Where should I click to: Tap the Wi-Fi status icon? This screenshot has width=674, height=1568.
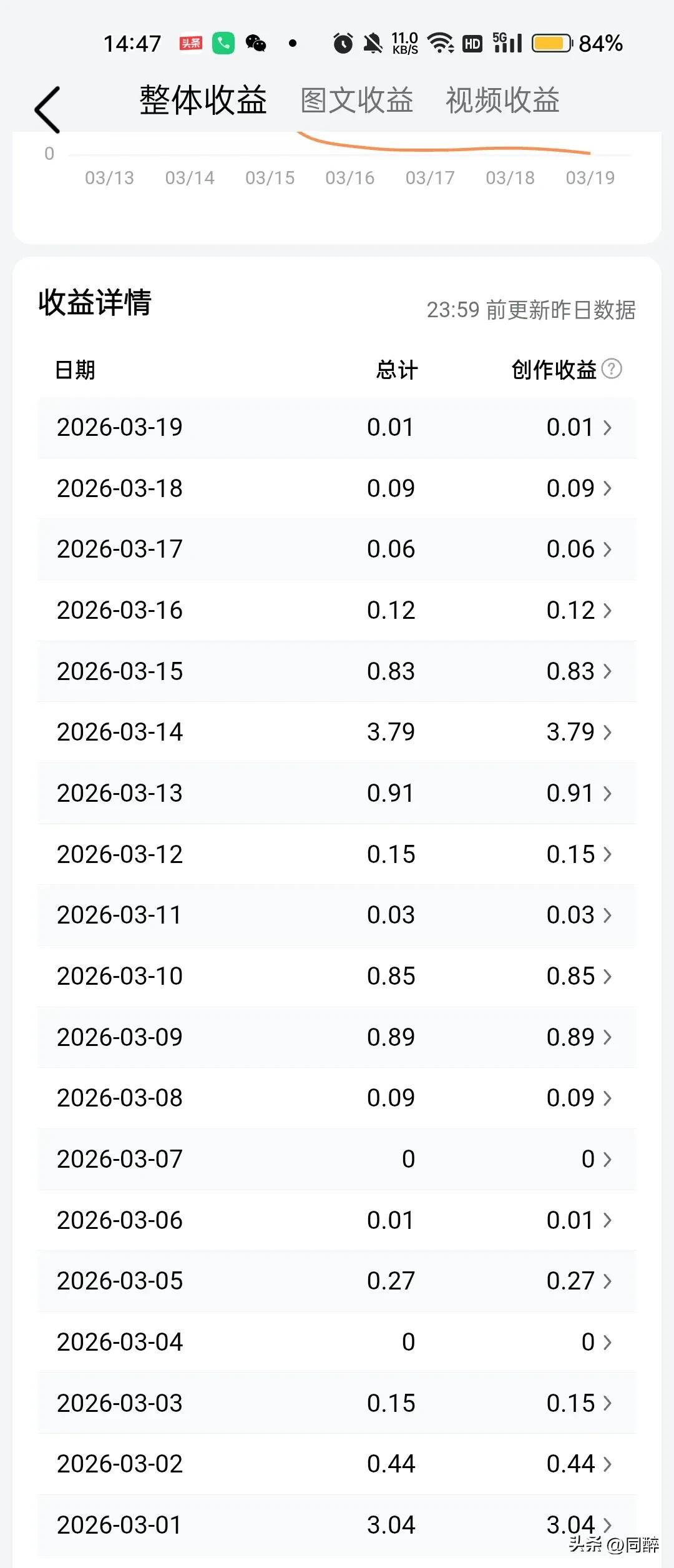[441, 43]
